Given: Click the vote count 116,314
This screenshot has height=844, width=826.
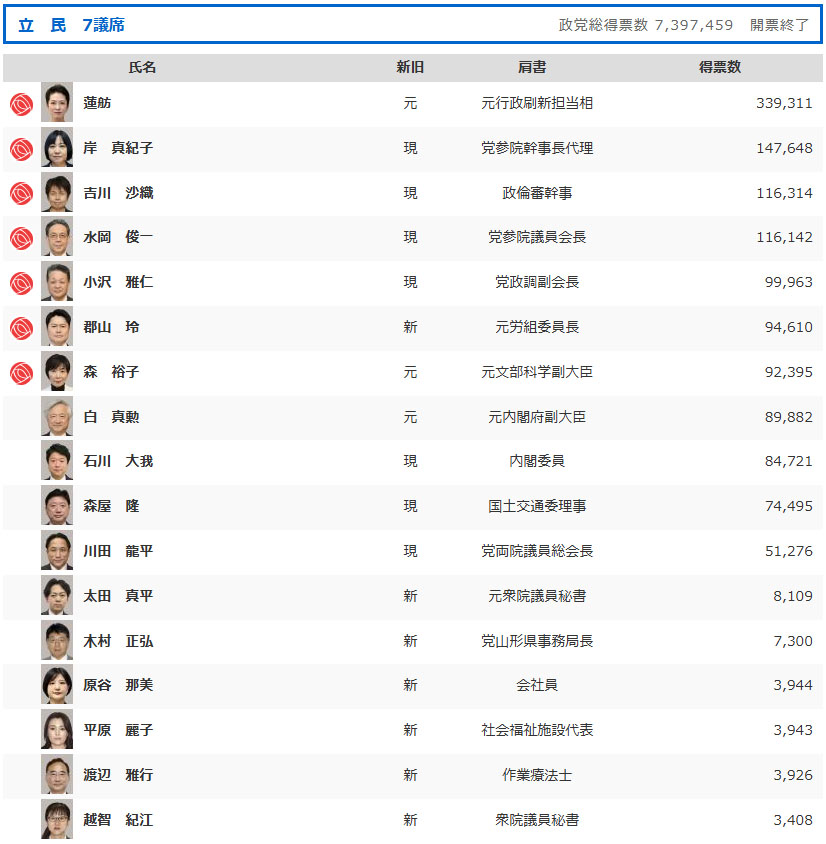Looking at the screenshot, I should tap(784, 193).
